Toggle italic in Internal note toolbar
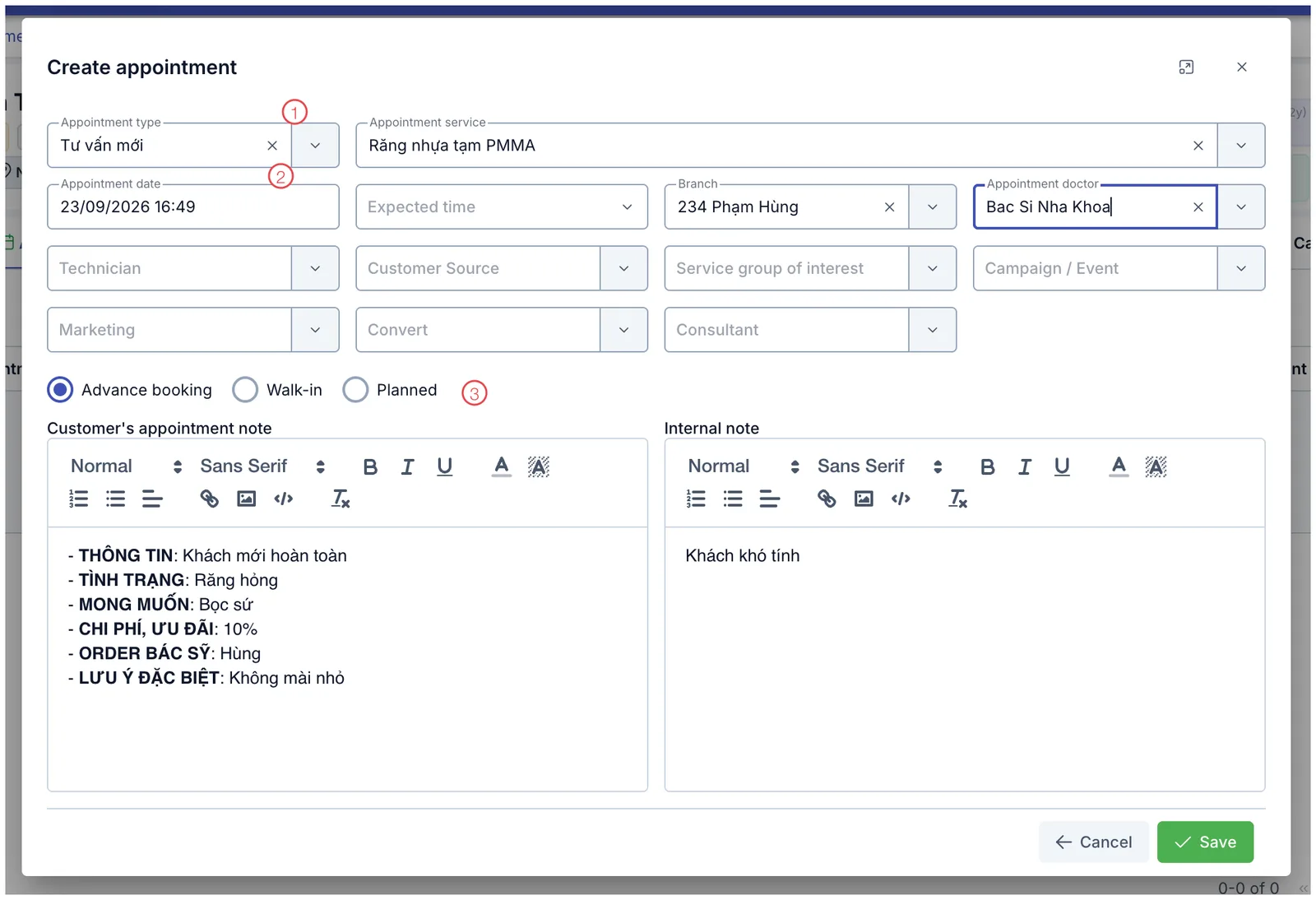1316x900 pixels. click(1025, 467)
